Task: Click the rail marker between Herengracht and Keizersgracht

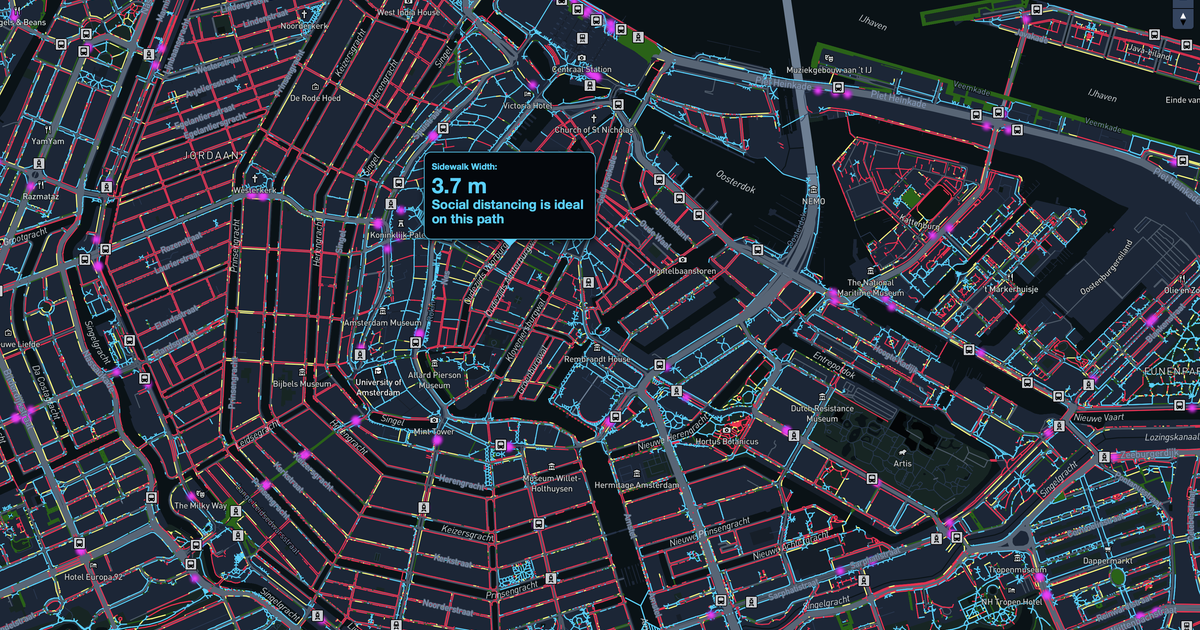Action: [424, 508]
